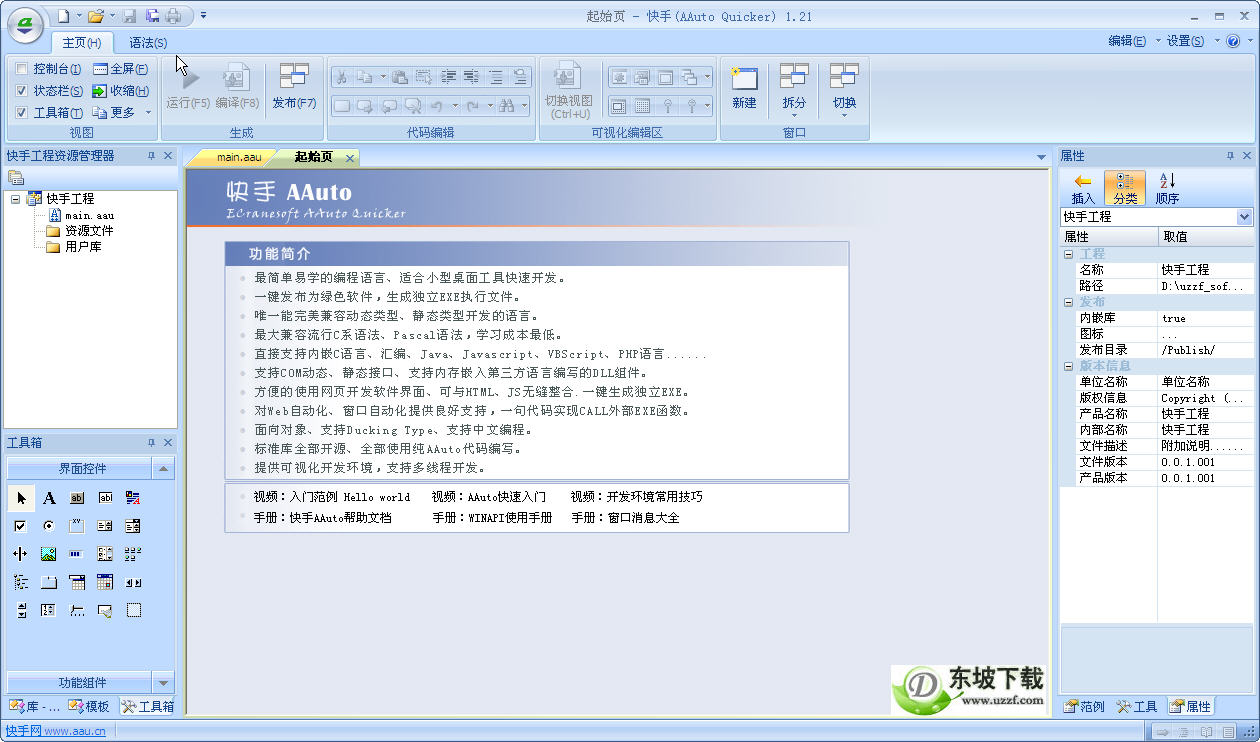
Task: Select the checkbox control in the toolbox
Action: 20,525
